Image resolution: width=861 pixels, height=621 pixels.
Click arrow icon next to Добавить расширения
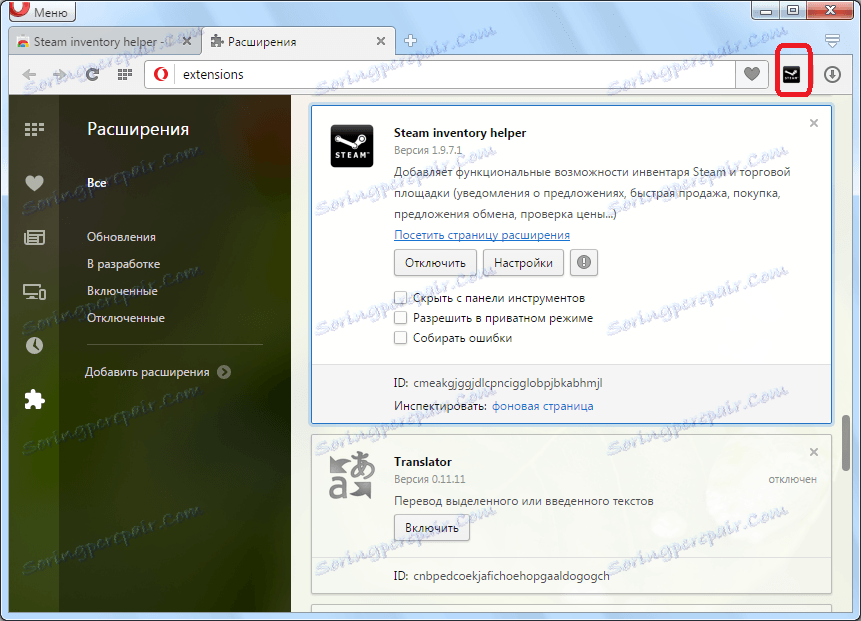(224, 372)
